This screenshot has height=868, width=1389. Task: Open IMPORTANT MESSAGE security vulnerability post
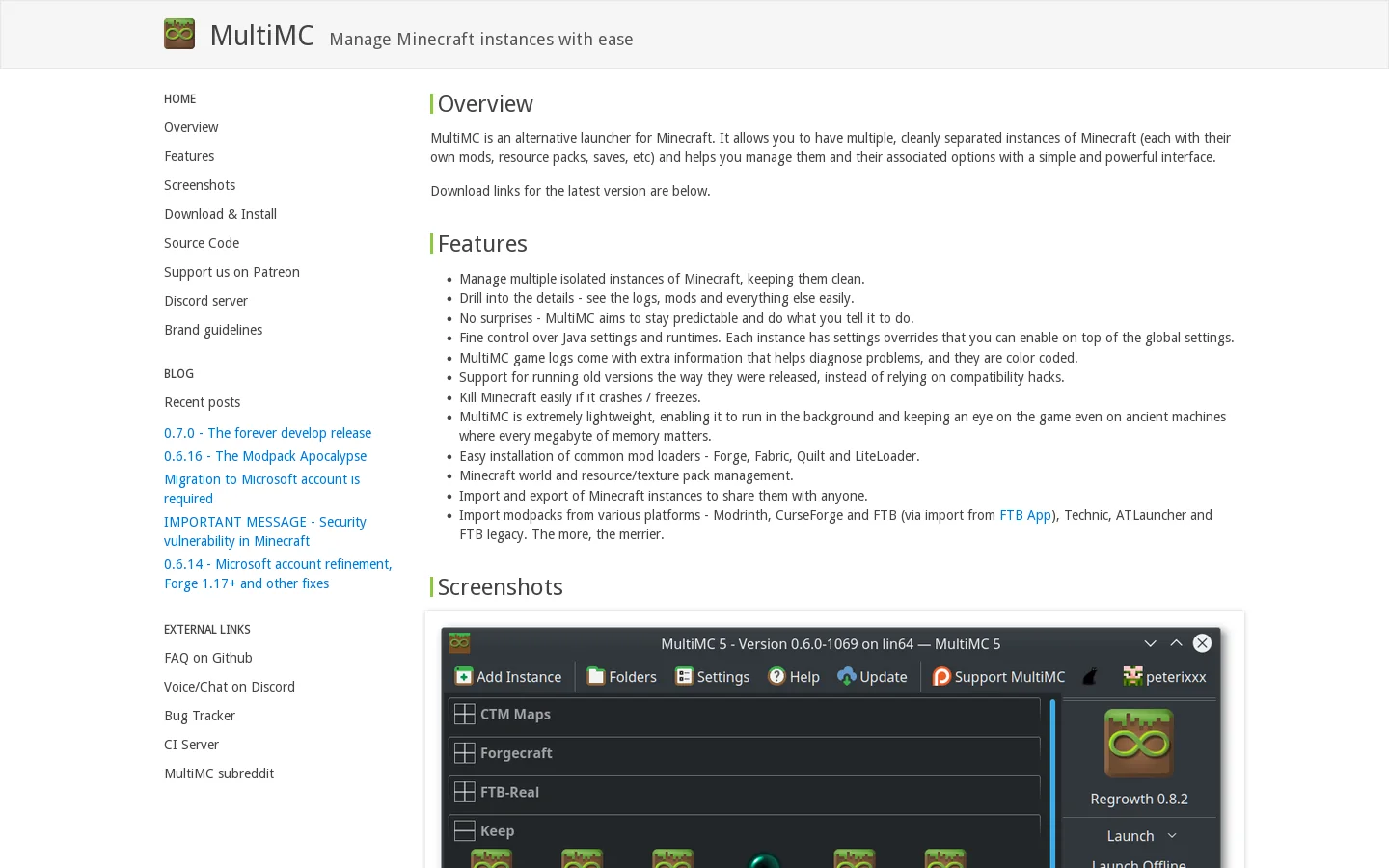click(265, 531)
